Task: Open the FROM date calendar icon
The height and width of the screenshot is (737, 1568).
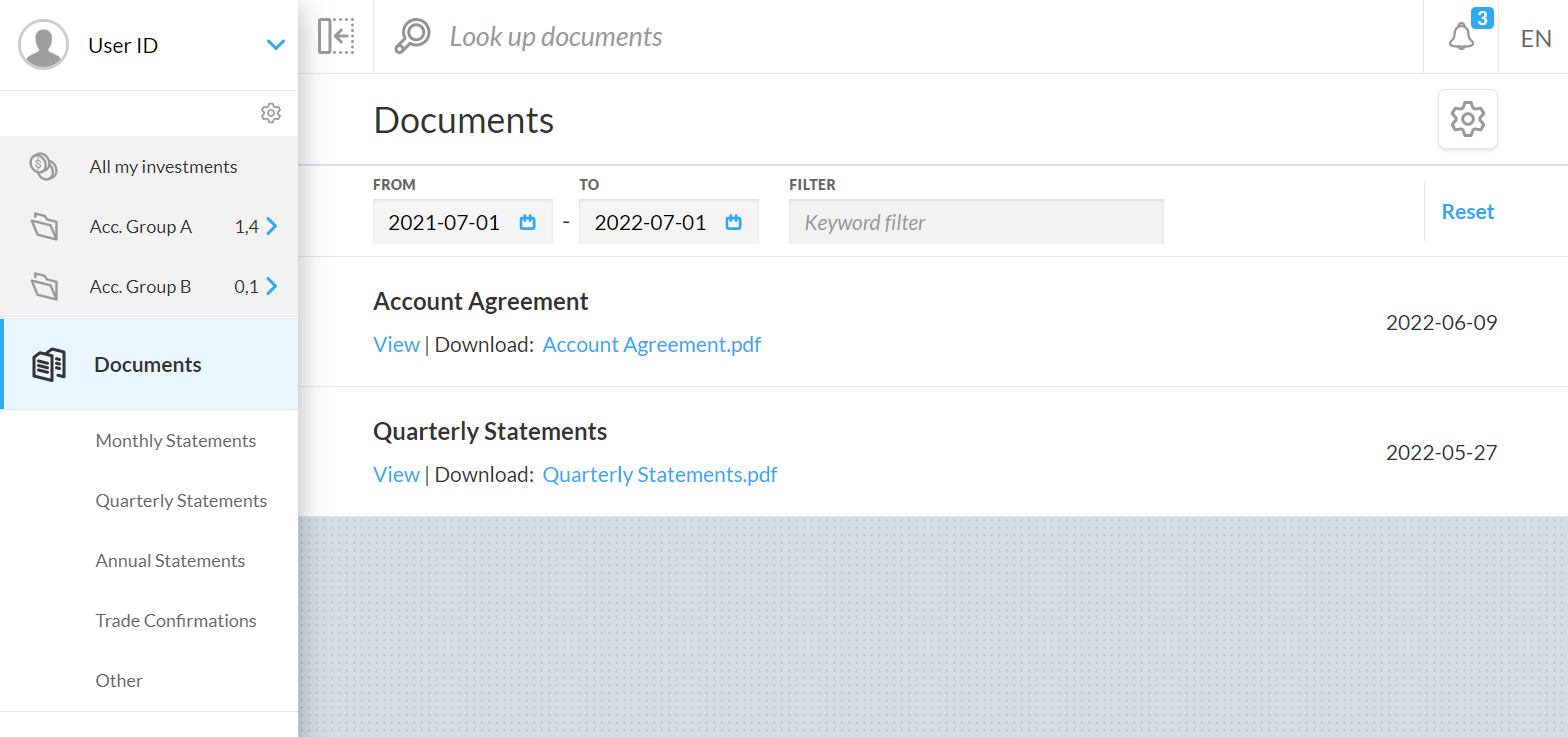Action: pyautogui.click(x=528, y=222)
